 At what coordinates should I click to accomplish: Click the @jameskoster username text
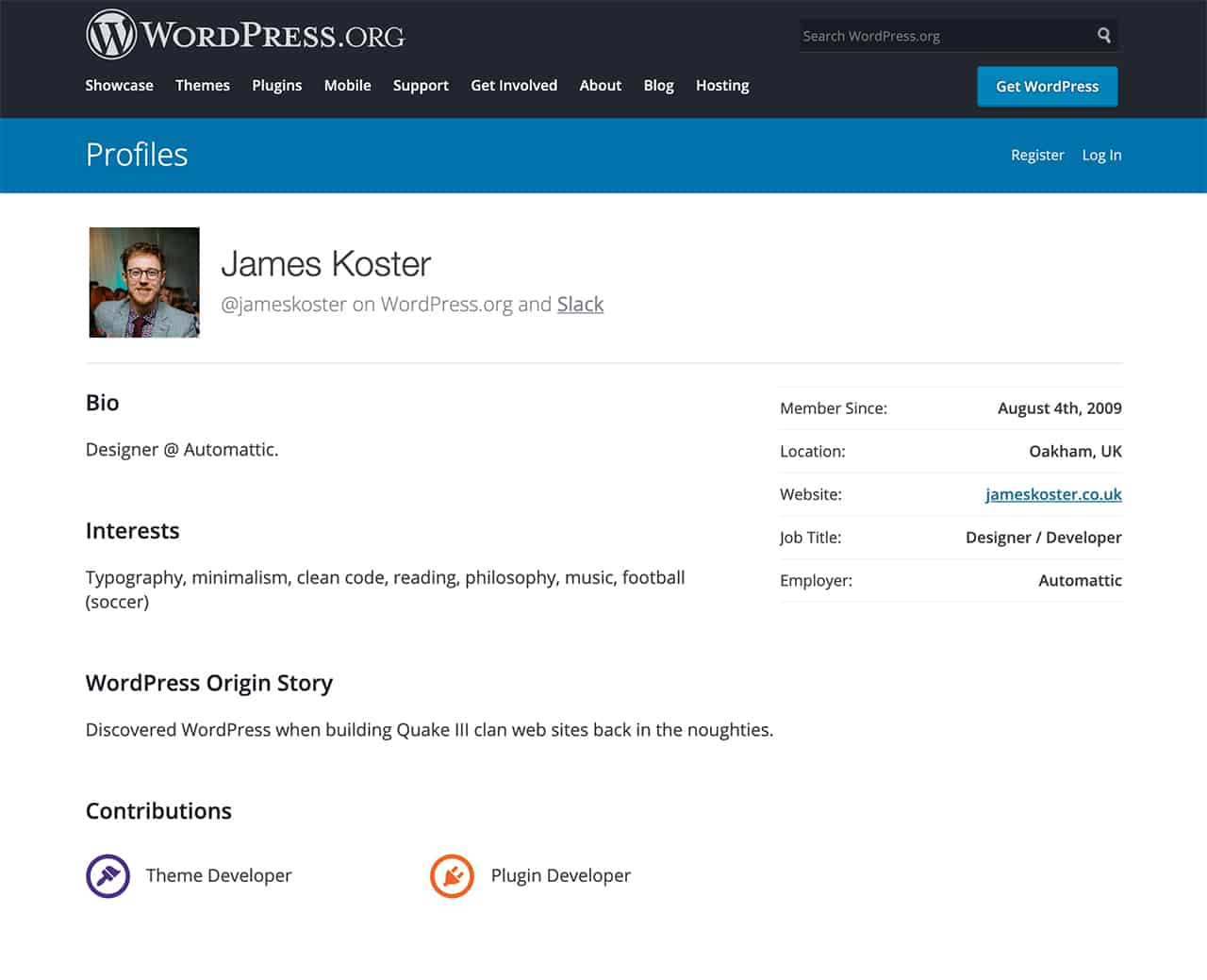pyautogui.click(x=284, y=304)
